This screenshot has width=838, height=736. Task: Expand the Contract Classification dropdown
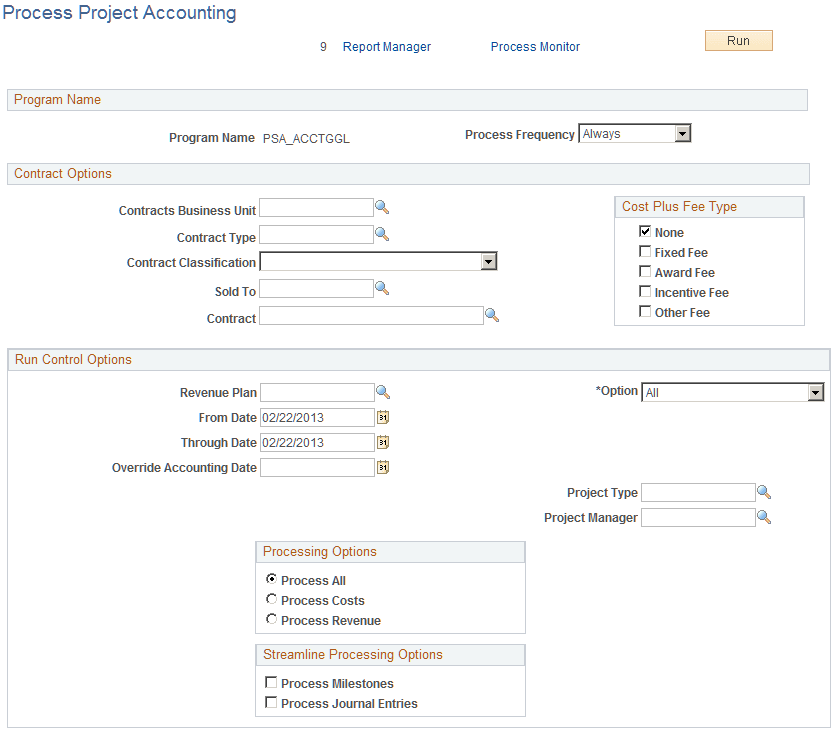point(489,261)
